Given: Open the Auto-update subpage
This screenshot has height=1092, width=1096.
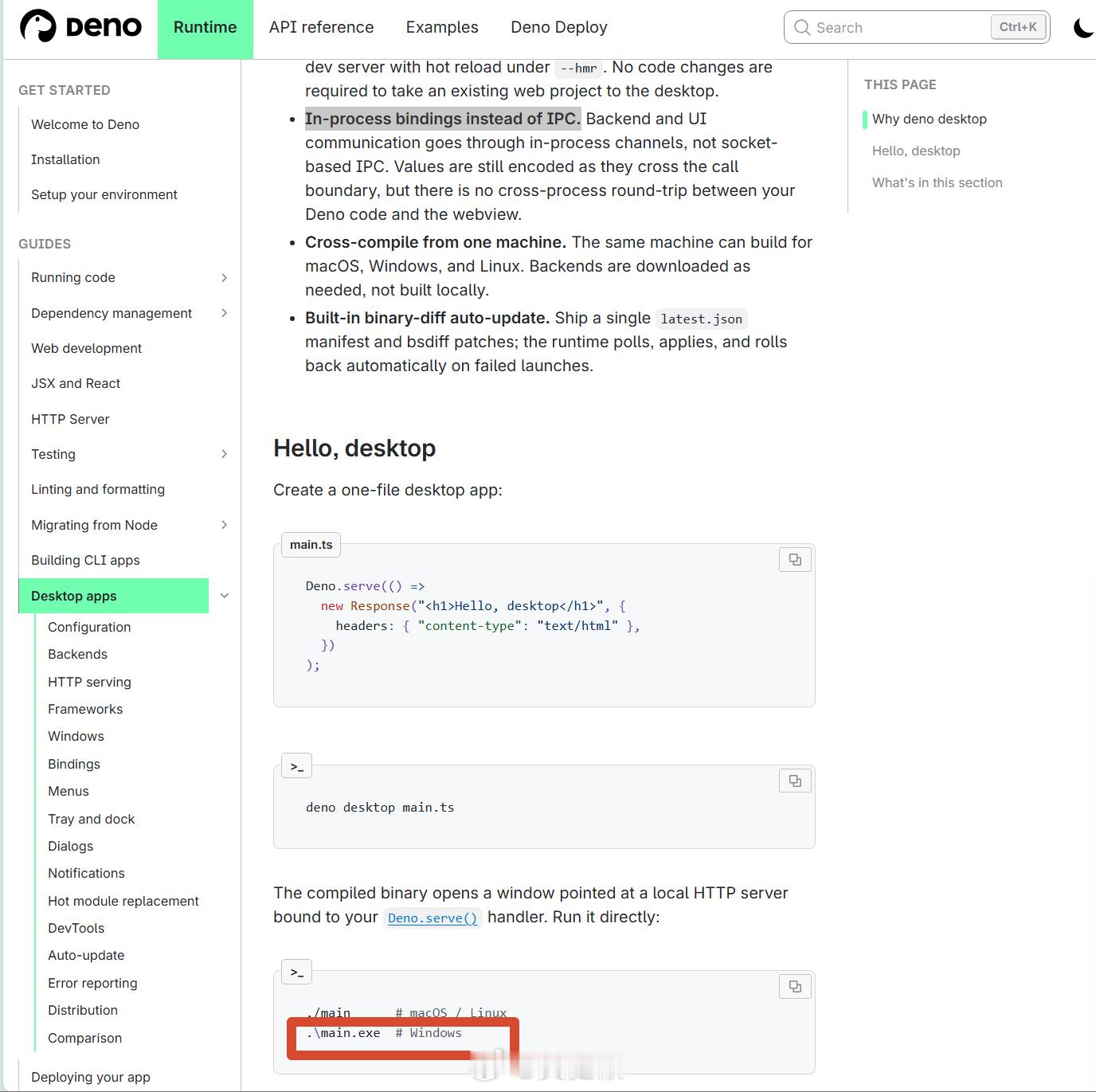Looking at the screenshot, I should click(86, 955).
